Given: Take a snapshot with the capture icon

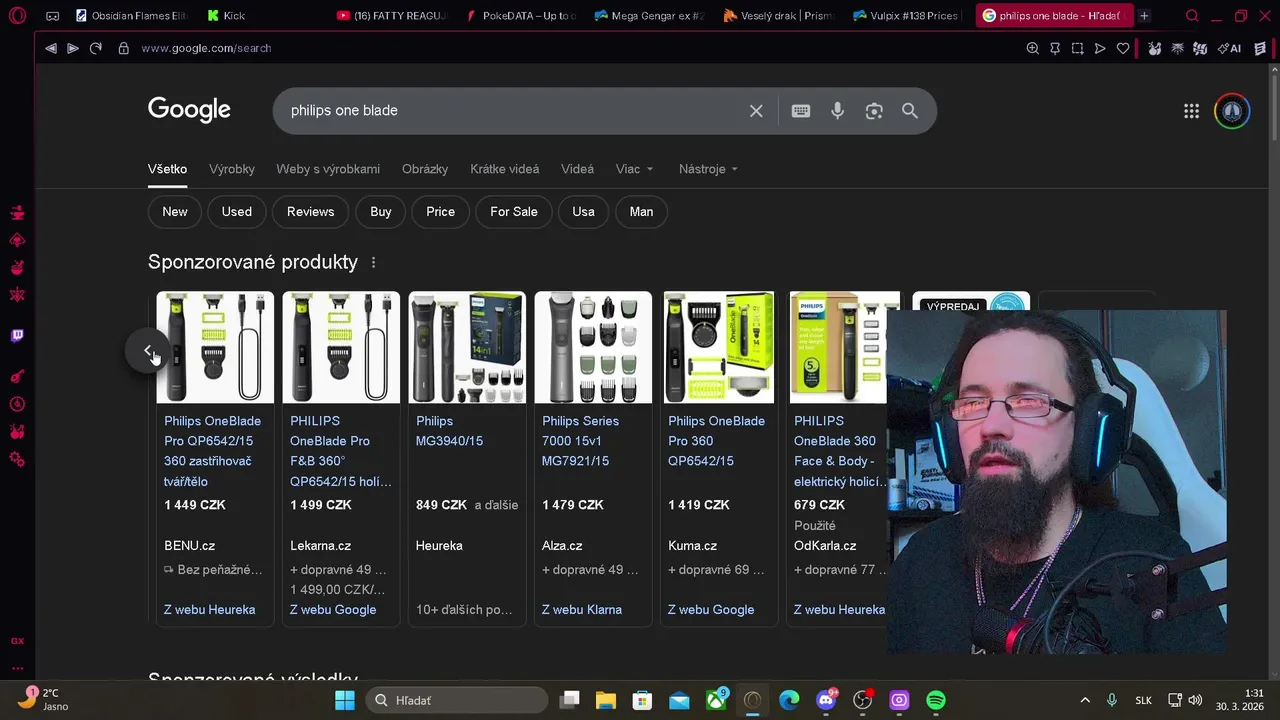Looking at the screenshot, I should pyautogui.click(x=1077, y=48).
